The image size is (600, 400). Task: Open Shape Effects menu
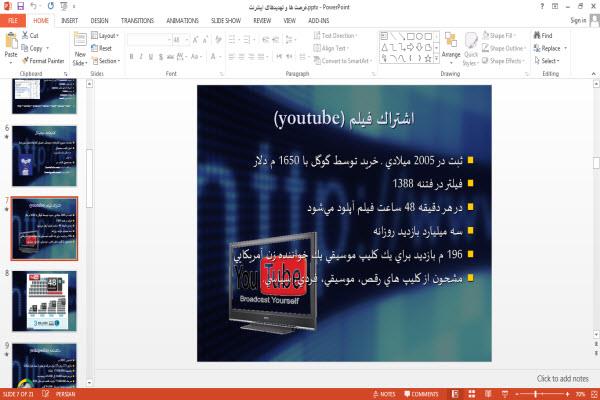(x=503, y=61)
